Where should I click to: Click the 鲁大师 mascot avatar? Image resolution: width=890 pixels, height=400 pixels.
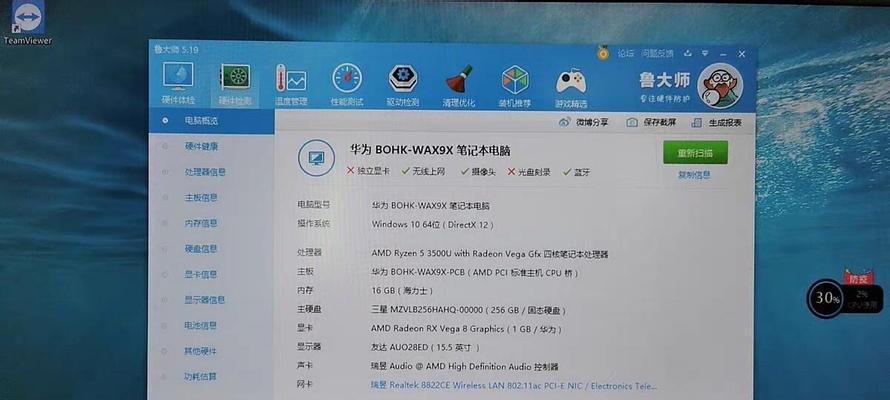(719, 86)
